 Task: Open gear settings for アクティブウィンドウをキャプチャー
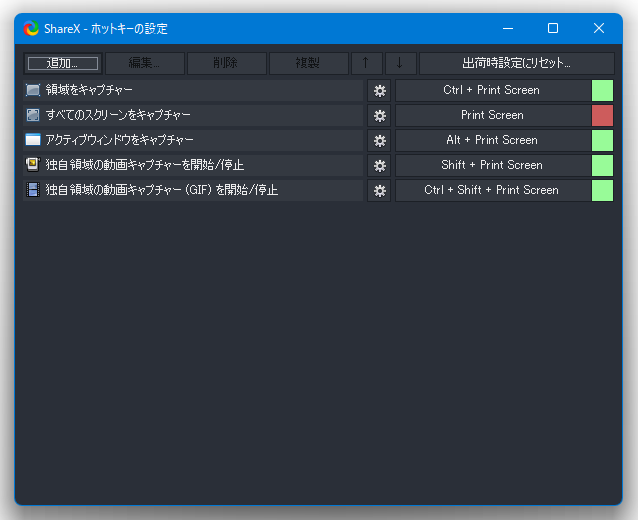[x=379, y=141]
